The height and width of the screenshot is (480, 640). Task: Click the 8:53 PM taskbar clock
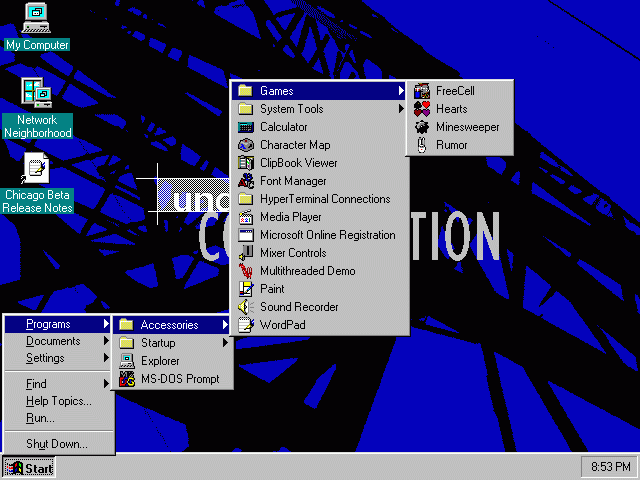(x=610, y=466)
